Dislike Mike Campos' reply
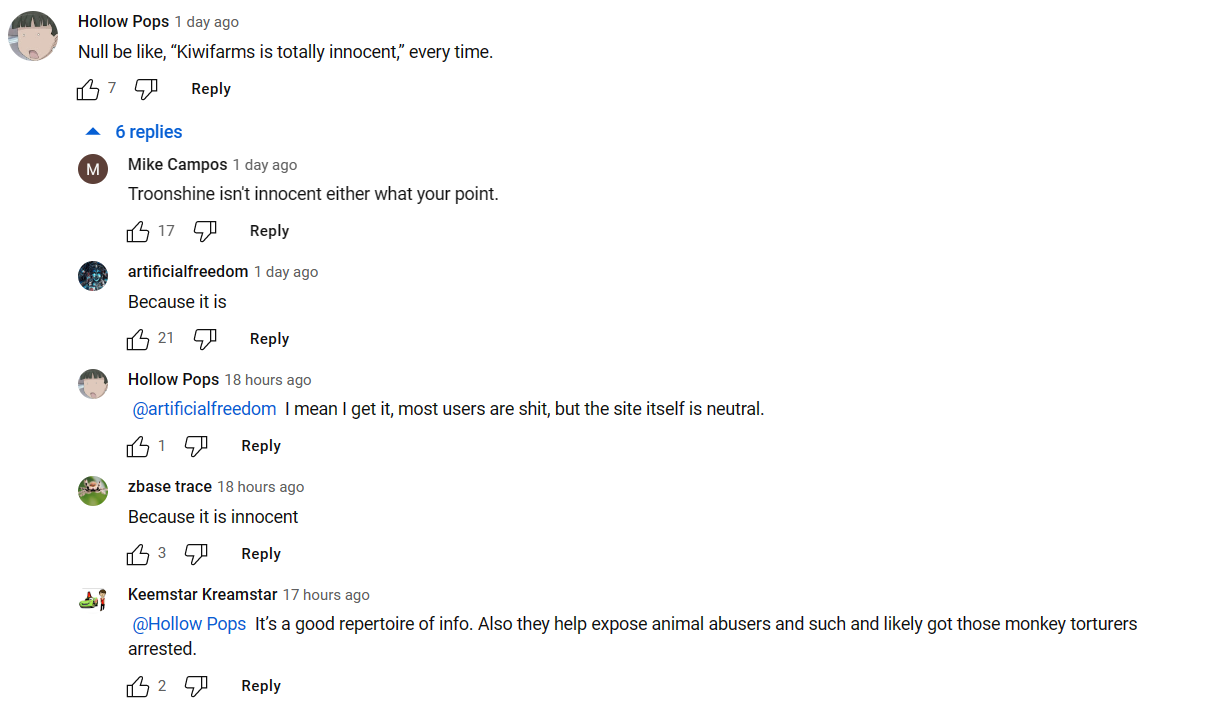1205x717 pixels. (205, 232)
